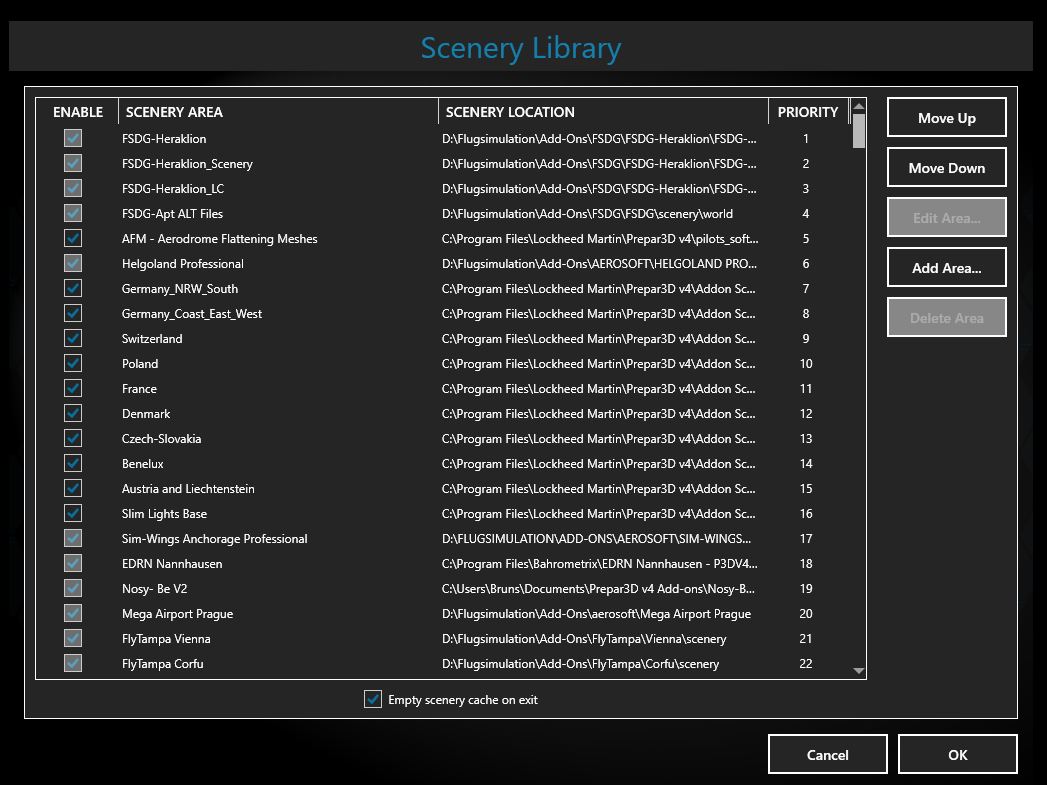Uncheck the Slim Lights Base entry
Image resolution: width=1047 pixels, height=785 pixels.
pos(73,513)
